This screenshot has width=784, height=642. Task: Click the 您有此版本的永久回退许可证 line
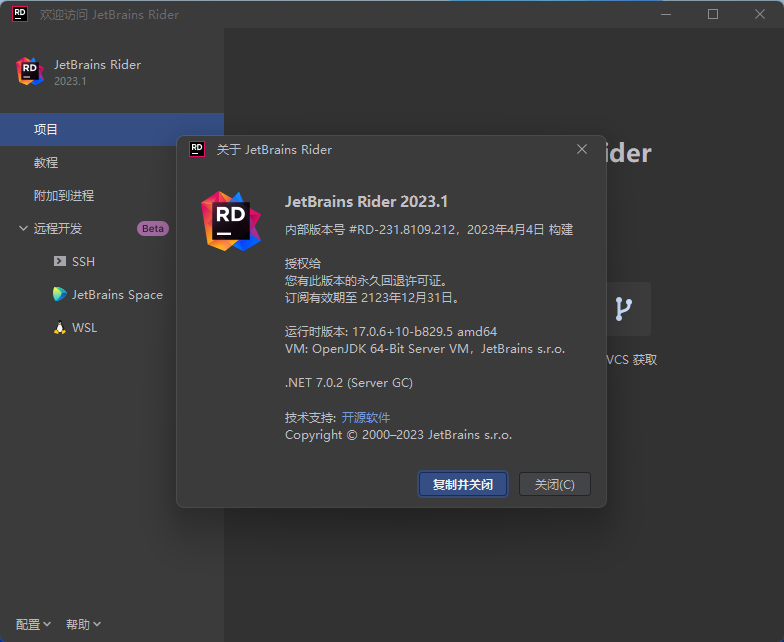(x=366, y=280)
